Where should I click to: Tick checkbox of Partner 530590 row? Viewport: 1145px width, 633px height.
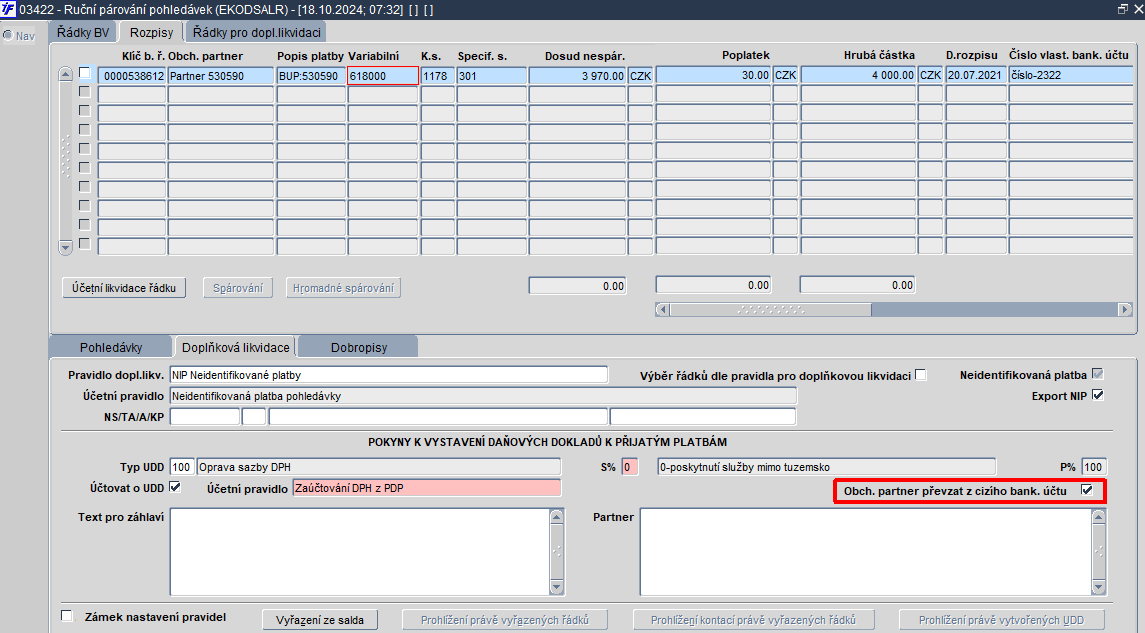85,73
